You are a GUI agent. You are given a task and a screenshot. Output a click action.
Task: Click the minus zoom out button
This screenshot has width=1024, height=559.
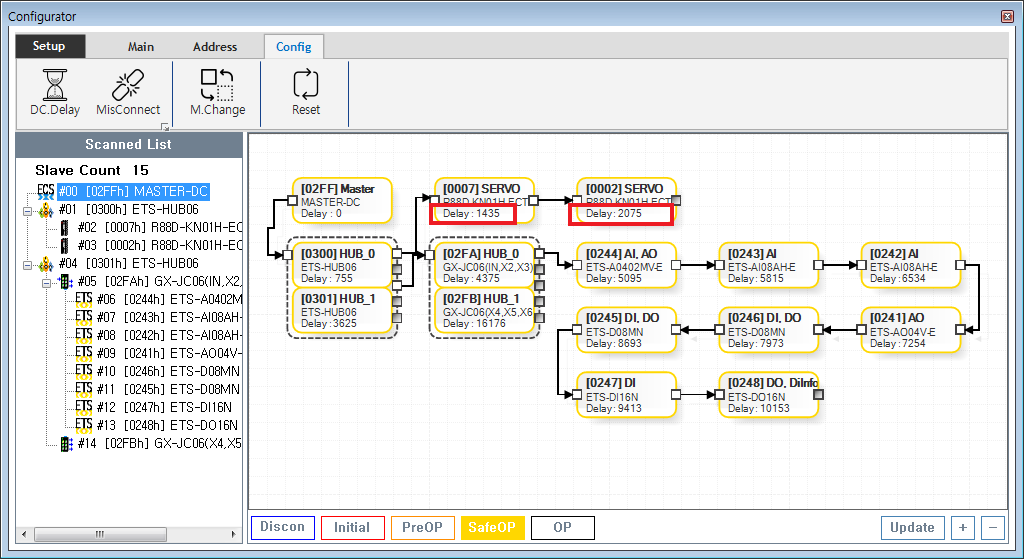click(993, 527)
